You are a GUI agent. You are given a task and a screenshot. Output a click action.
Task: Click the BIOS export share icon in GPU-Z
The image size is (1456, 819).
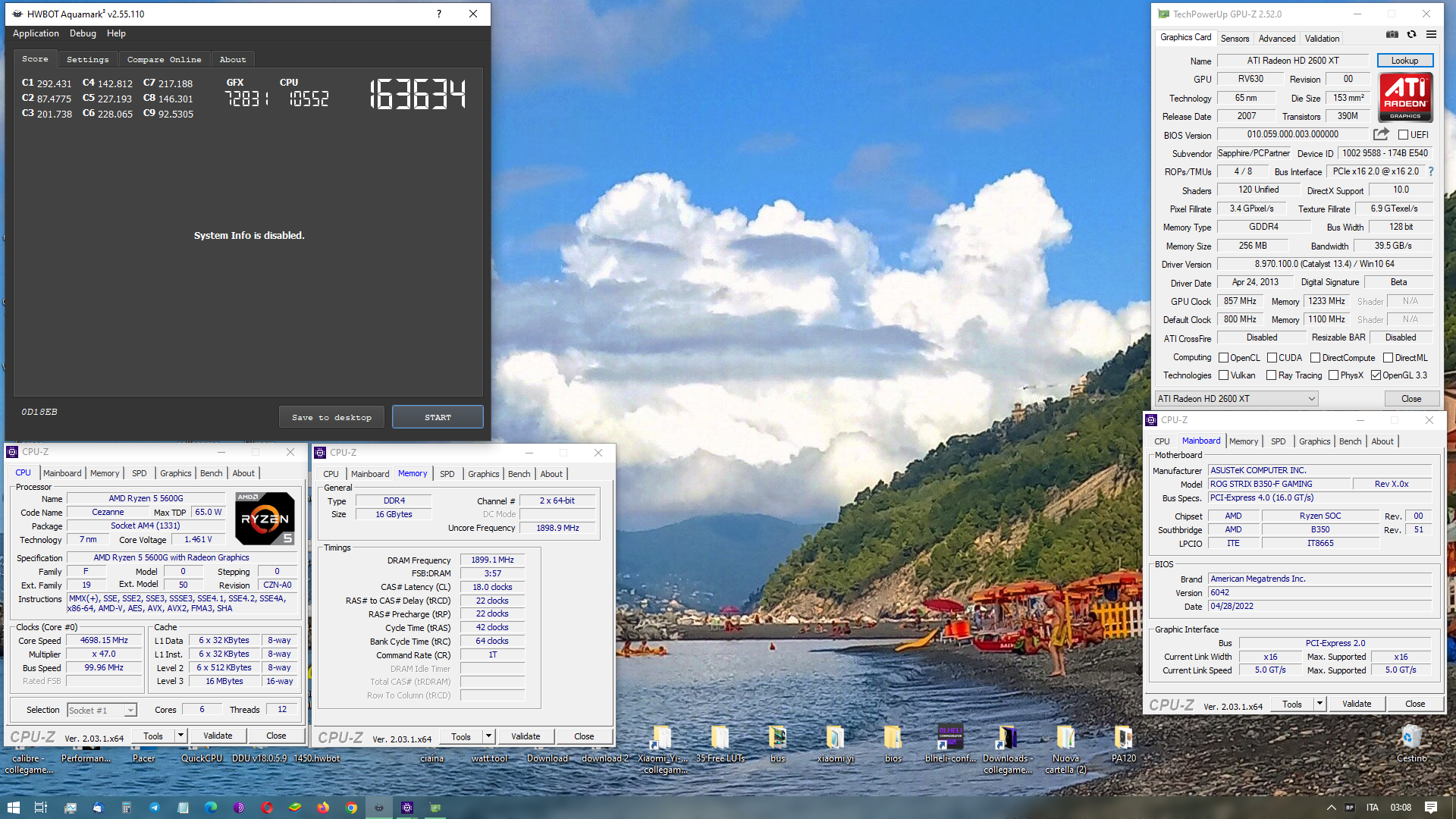pyautogui.click(x=1381, y=134)
